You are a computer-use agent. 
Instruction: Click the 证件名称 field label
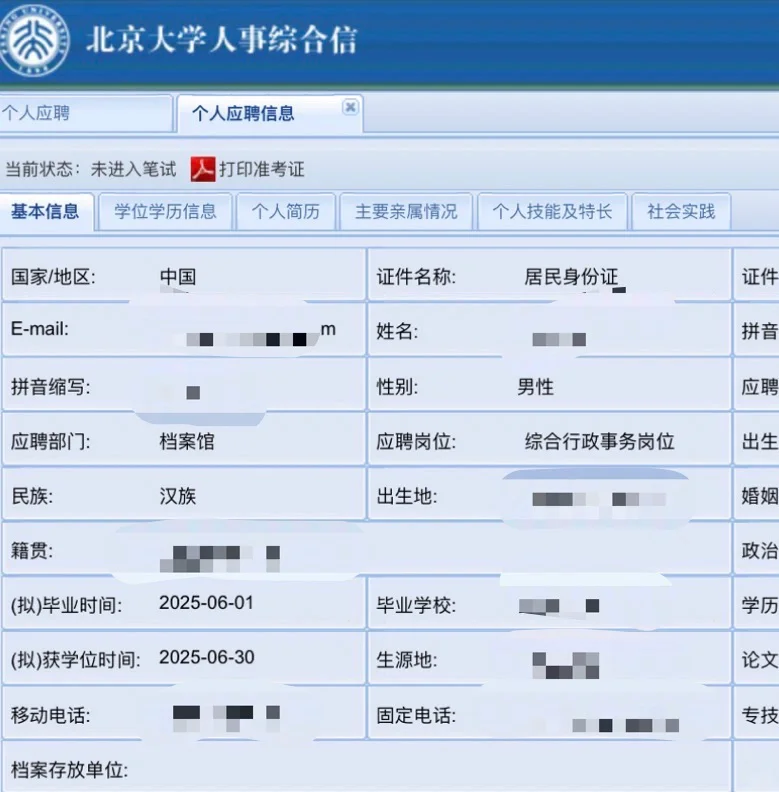(x=416, y=277)
